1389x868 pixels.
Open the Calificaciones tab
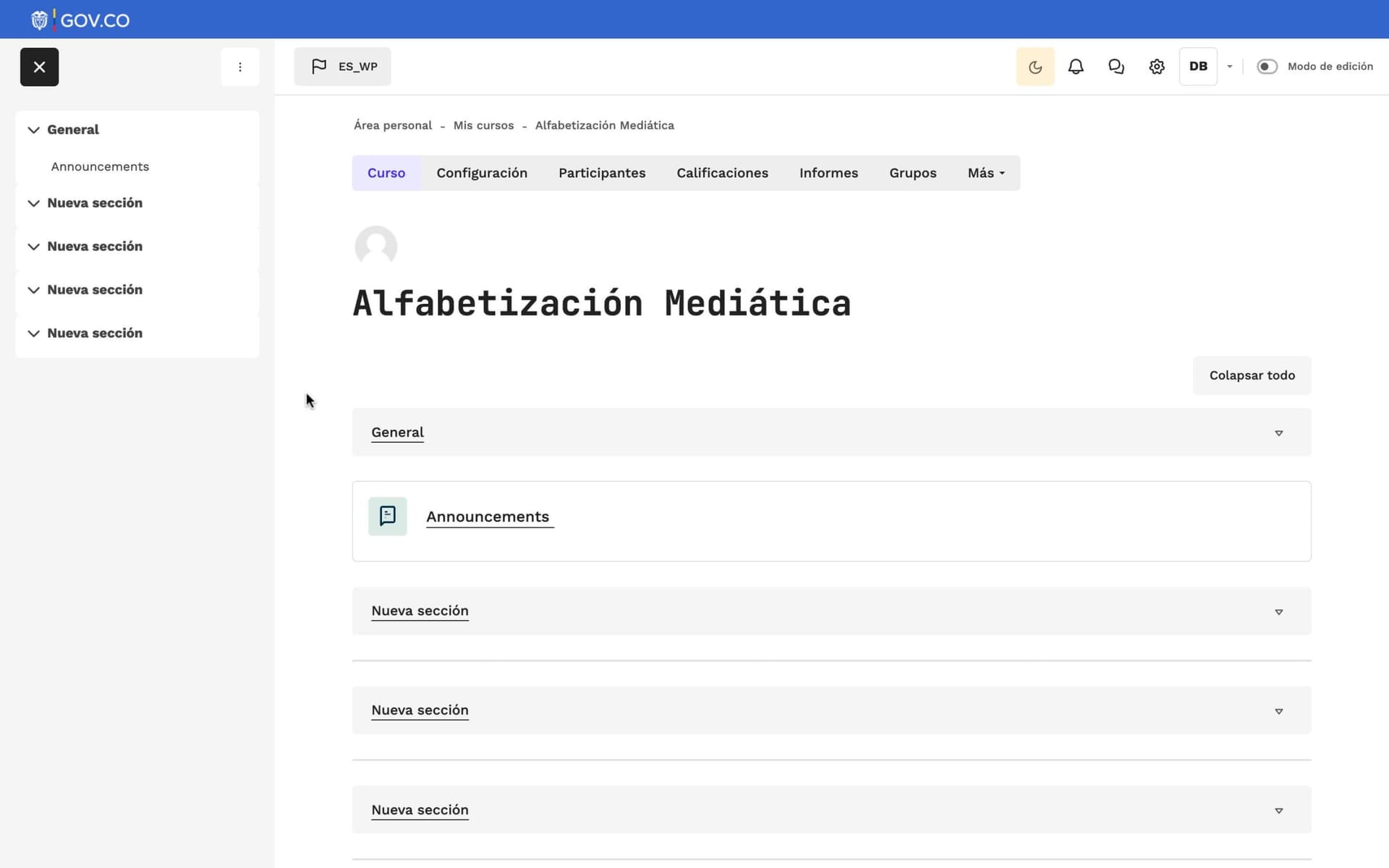click(x=721, y=173)
